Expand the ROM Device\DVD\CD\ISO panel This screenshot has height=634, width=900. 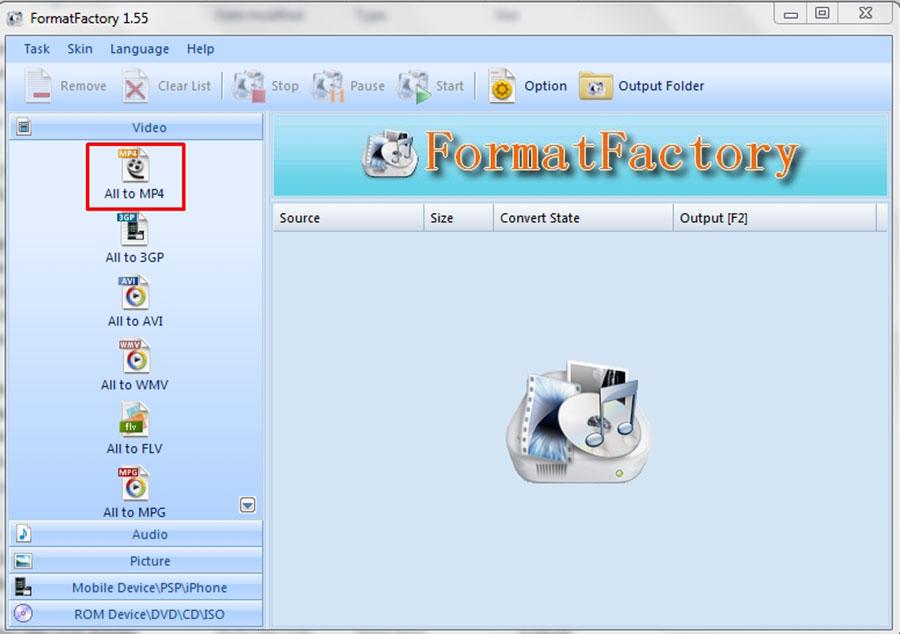click(136, 613)
